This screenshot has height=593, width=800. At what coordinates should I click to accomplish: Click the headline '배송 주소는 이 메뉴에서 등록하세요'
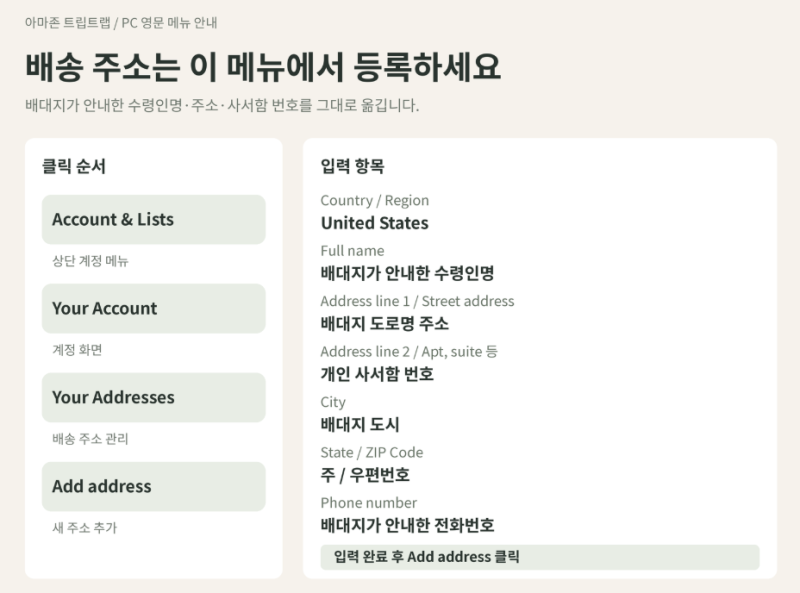(263, 67)
